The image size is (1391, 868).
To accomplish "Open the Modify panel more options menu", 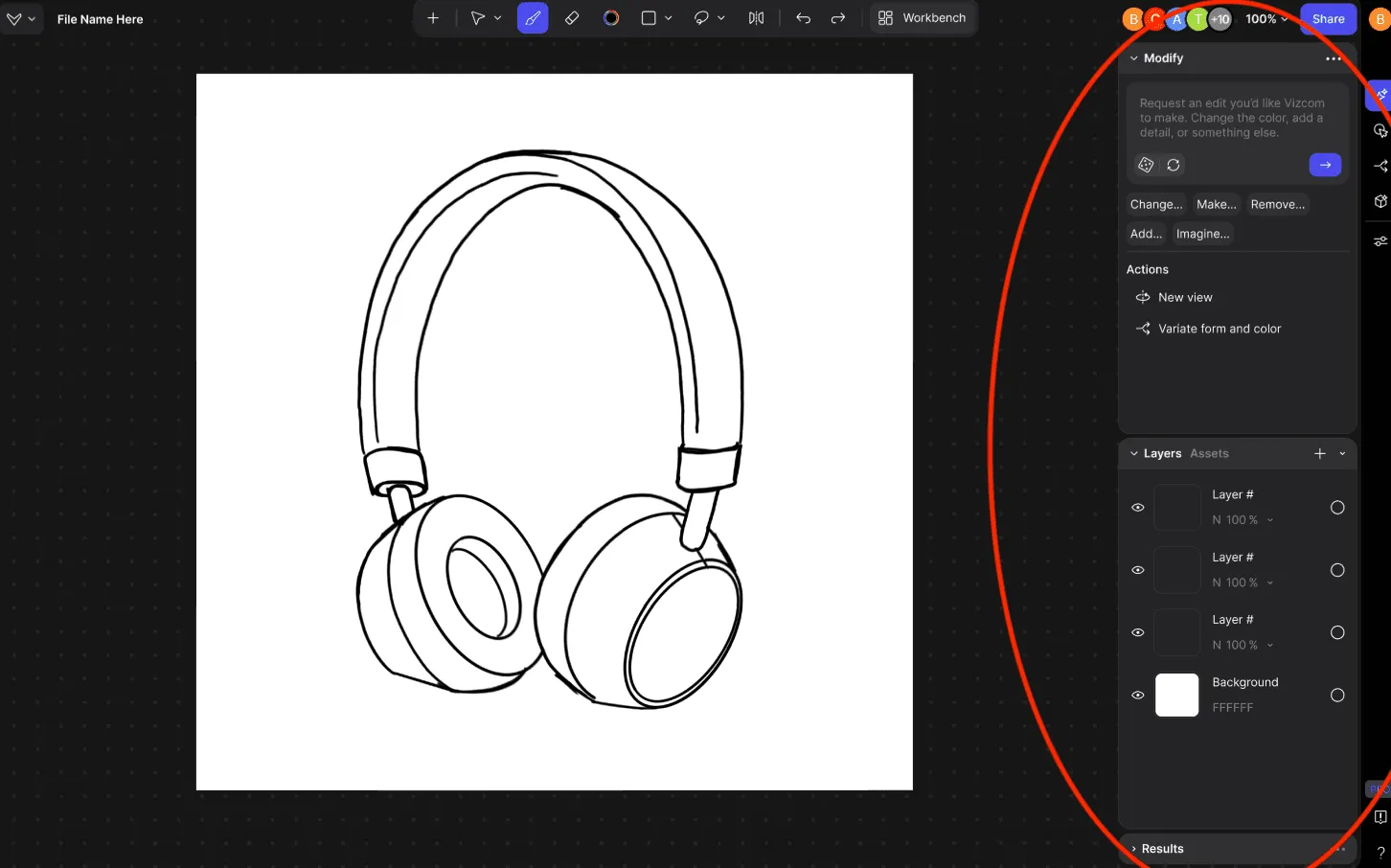I will pyautogui.click(x=1334, y=58).
